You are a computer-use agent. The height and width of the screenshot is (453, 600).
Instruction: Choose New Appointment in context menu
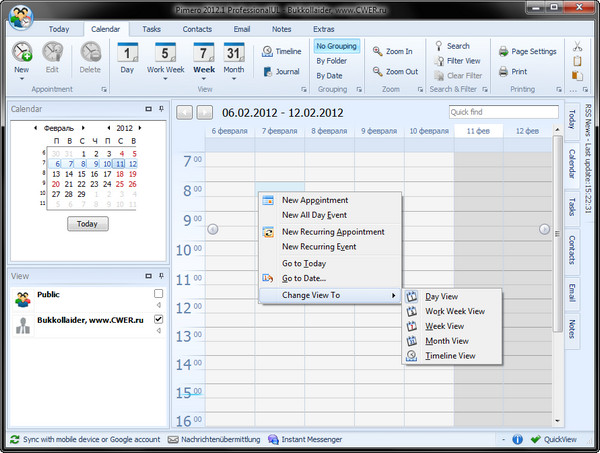330,200
